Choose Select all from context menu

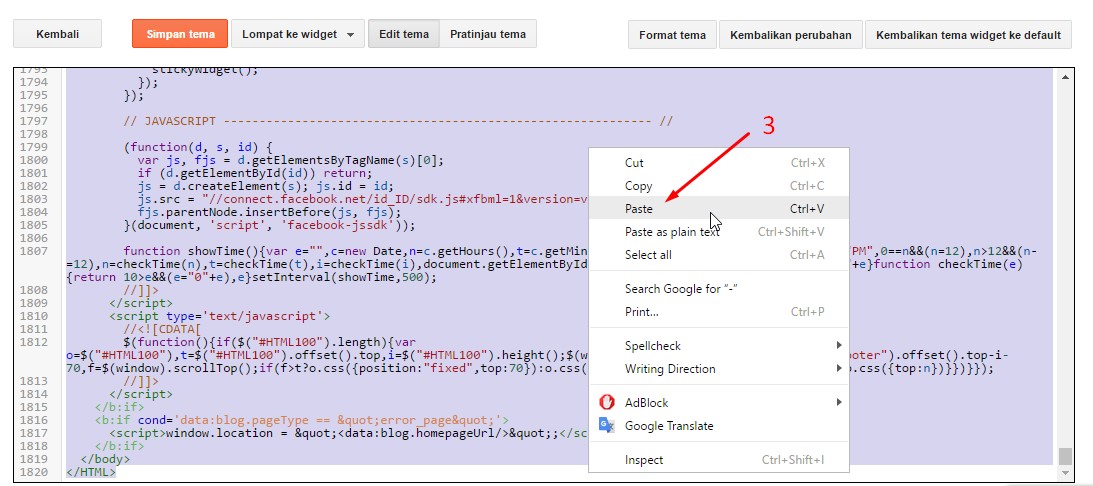point(719,255)
